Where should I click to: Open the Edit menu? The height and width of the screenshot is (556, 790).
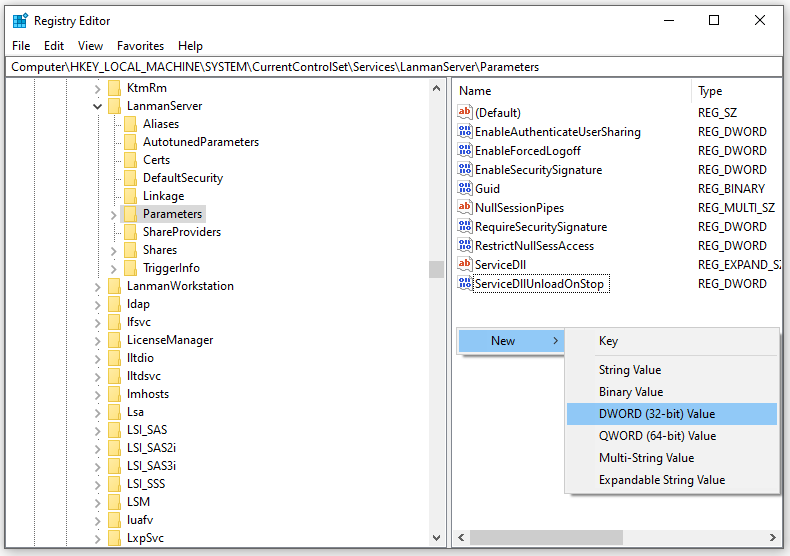pos(54,46)
